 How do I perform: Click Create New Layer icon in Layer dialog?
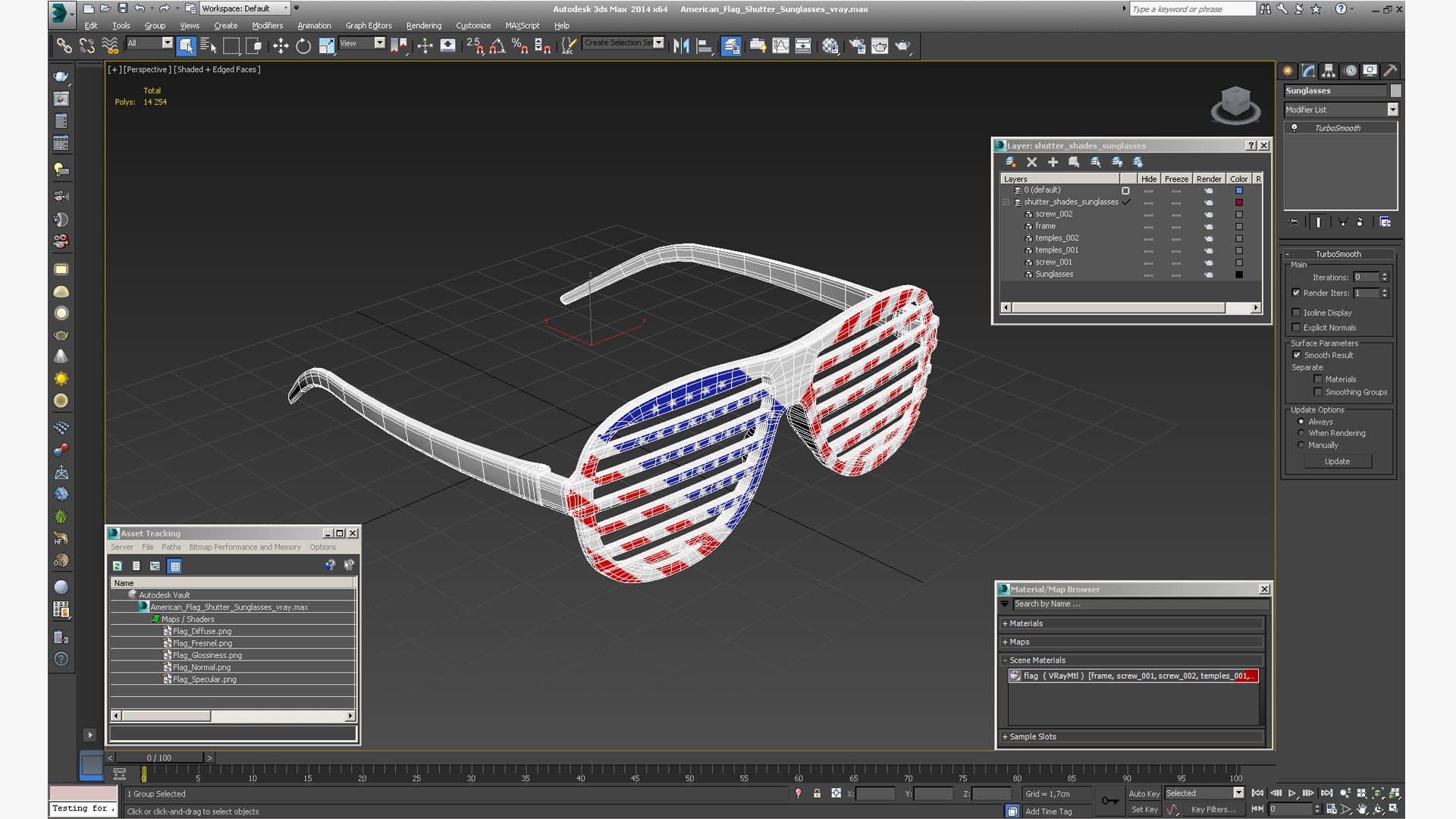pos(1010,162)
